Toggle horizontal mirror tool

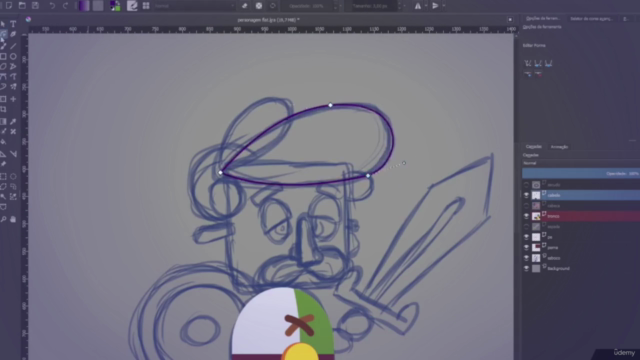(x=418, y=6)
